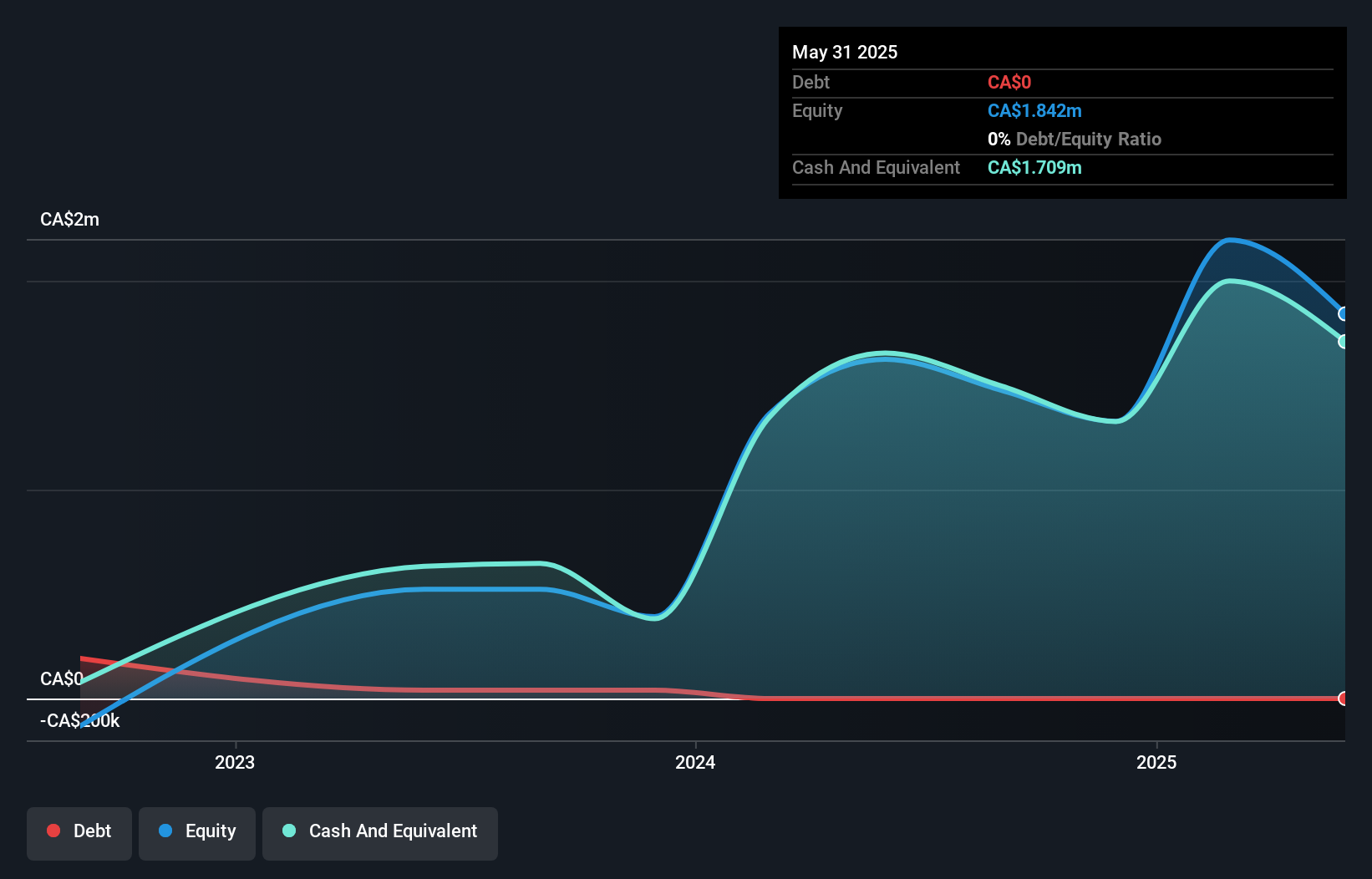Click the teal Cash And Equivalent legend dot

[289, 831]
